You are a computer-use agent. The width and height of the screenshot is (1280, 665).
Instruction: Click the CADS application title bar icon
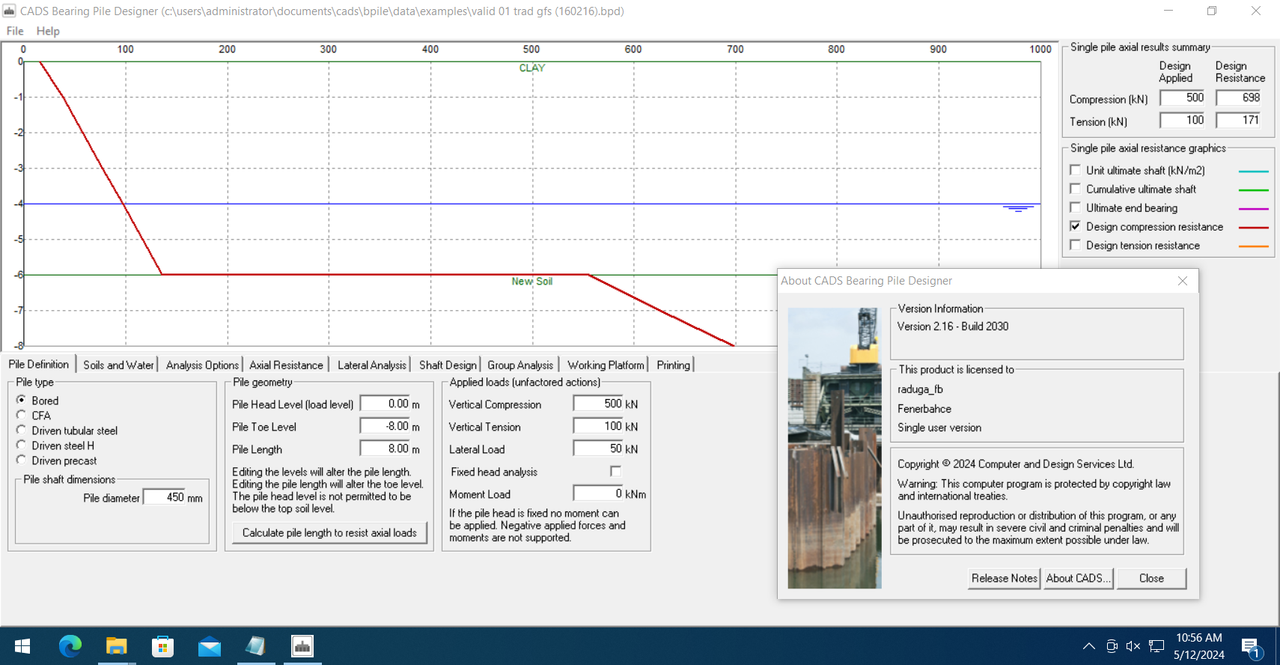[10, 10]
